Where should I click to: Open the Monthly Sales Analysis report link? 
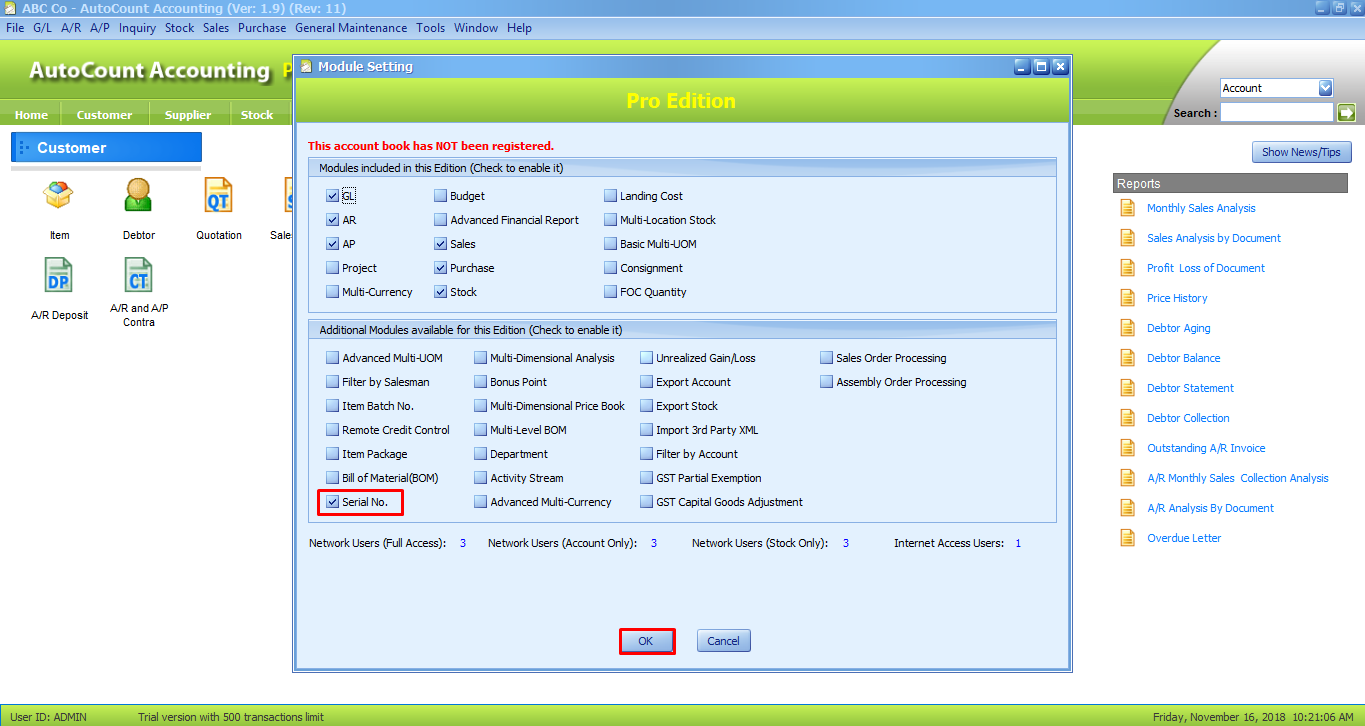click(1201, 208)
